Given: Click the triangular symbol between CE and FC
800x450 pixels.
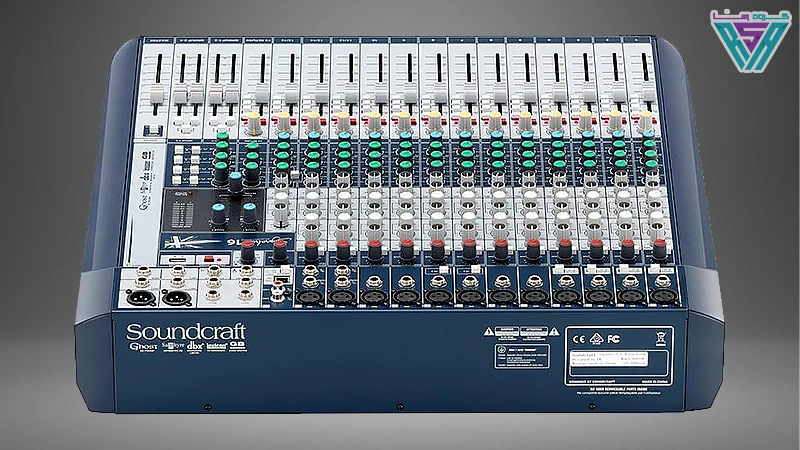Looking at the screenshot, I should click(x=596, y=338).
